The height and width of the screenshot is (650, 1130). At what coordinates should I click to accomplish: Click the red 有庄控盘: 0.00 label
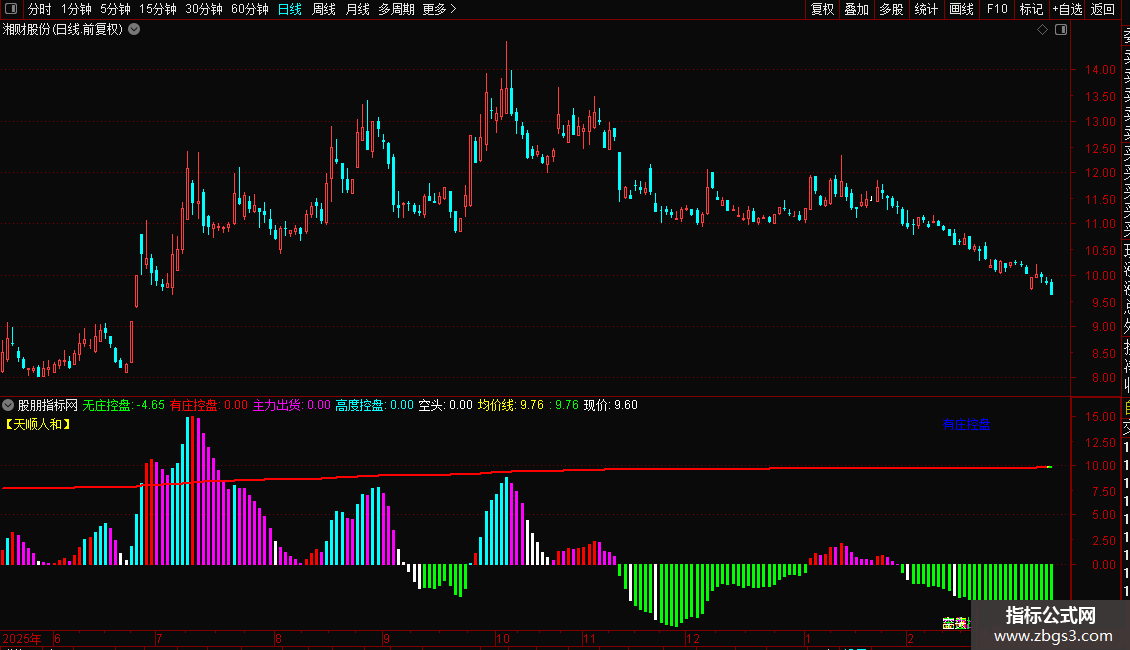point(208,405)
